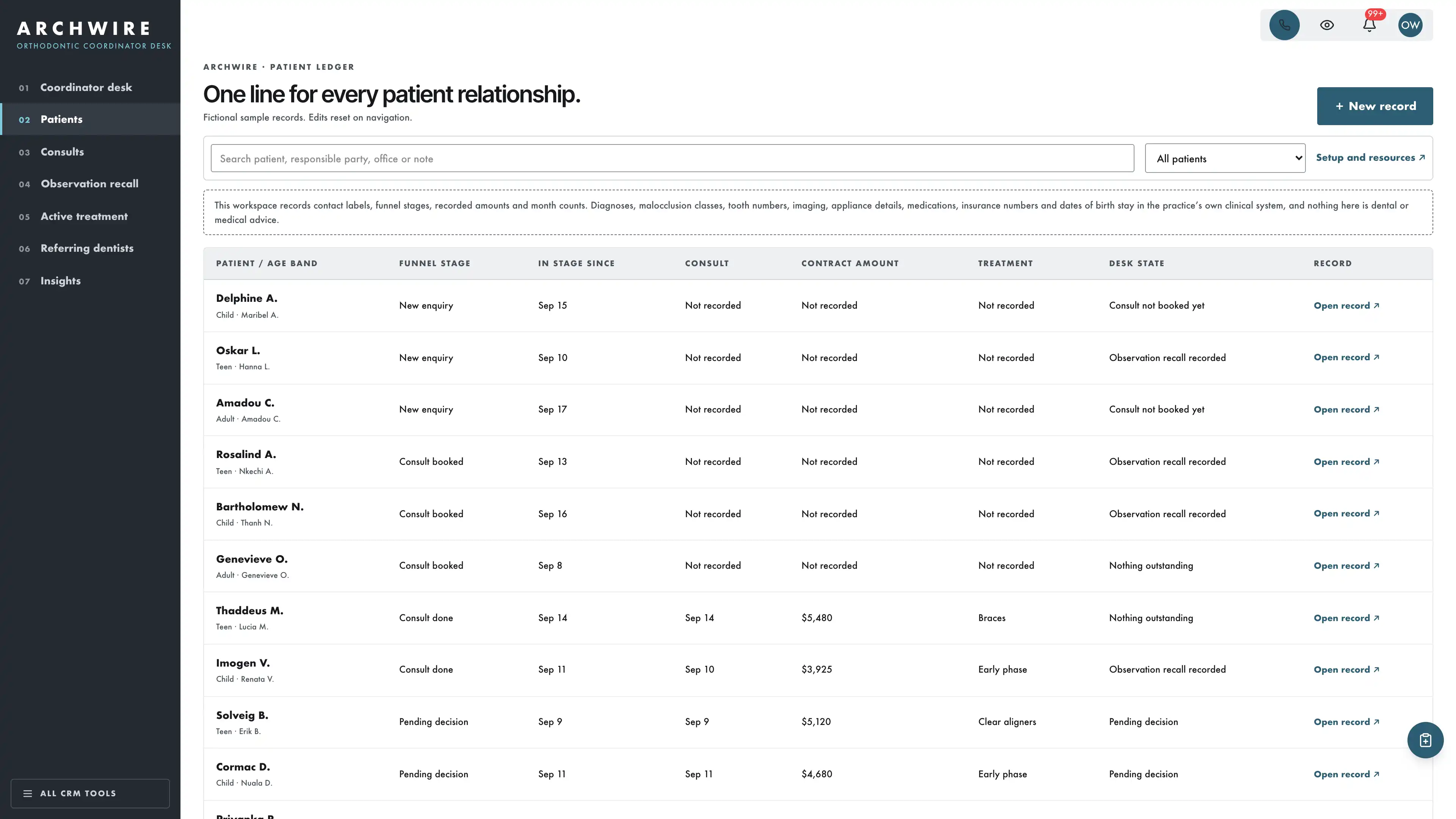Image resolution: width=1456 pixels, height=819 pixels.
Task: Click the Teen · Hanna L. subtitle
Action: click(243, 367)
